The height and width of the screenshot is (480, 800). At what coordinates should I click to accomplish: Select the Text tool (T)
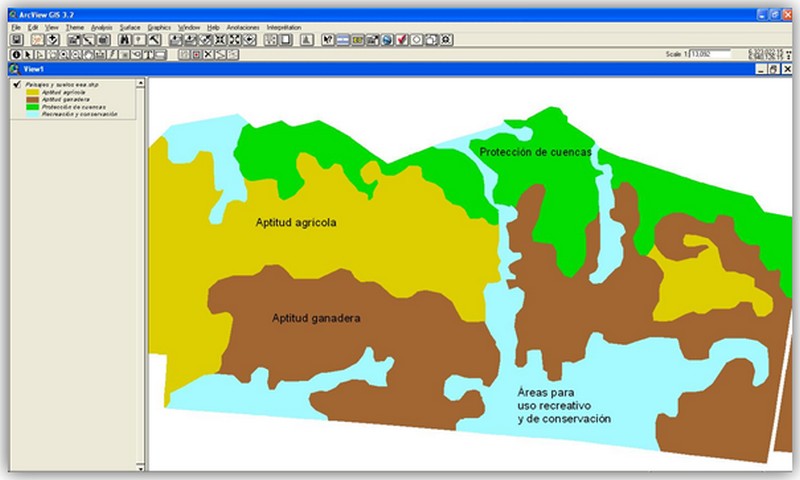[148, 53]
